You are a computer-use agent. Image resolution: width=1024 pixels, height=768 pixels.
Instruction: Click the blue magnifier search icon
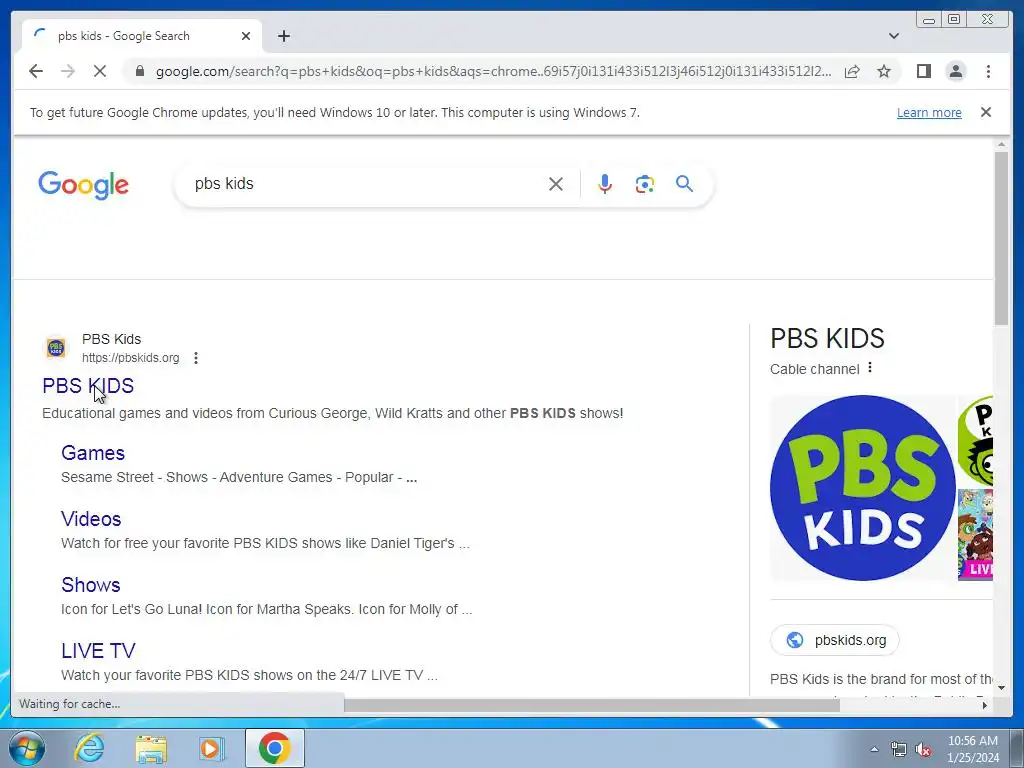click(x=684, y=184)
